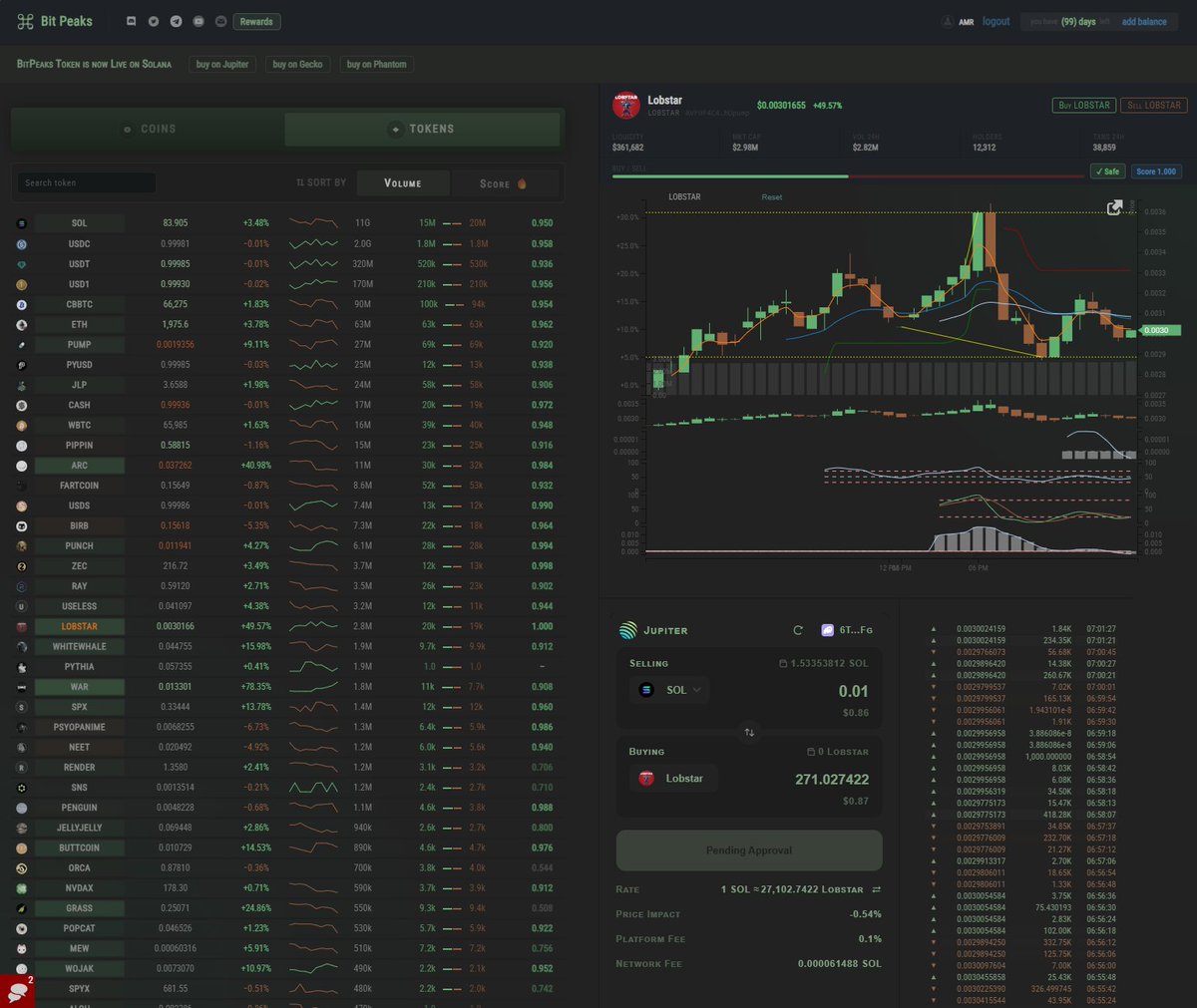
Task: Sort tokens by Score
Action: point(503,183)
